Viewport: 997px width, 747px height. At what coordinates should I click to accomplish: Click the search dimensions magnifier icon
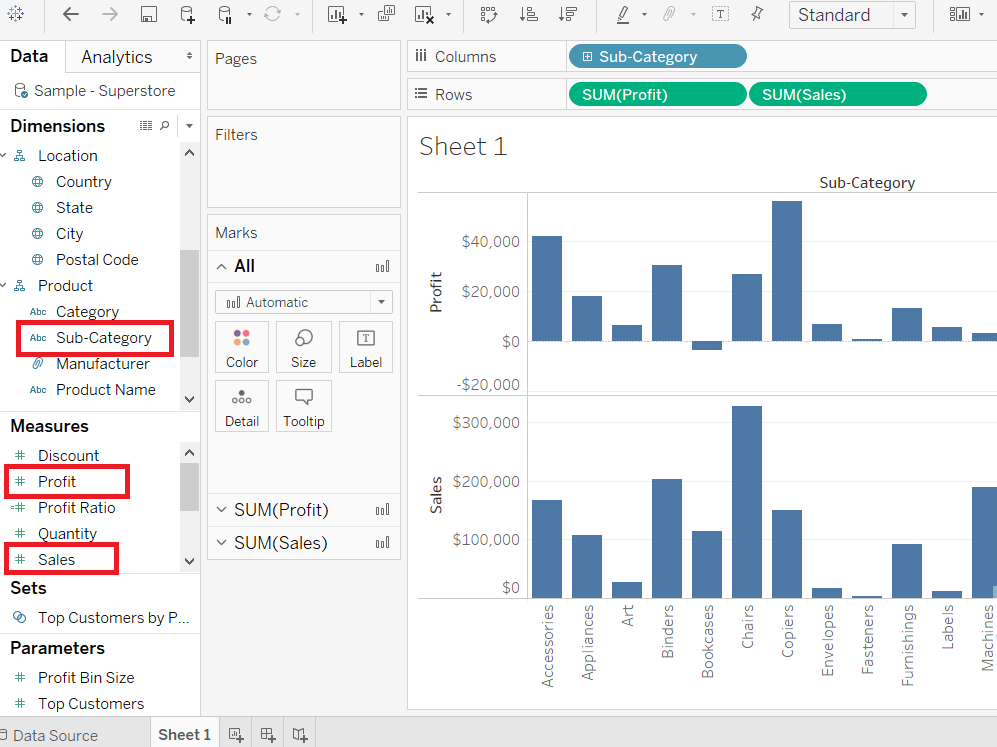[x=165, y=126]
